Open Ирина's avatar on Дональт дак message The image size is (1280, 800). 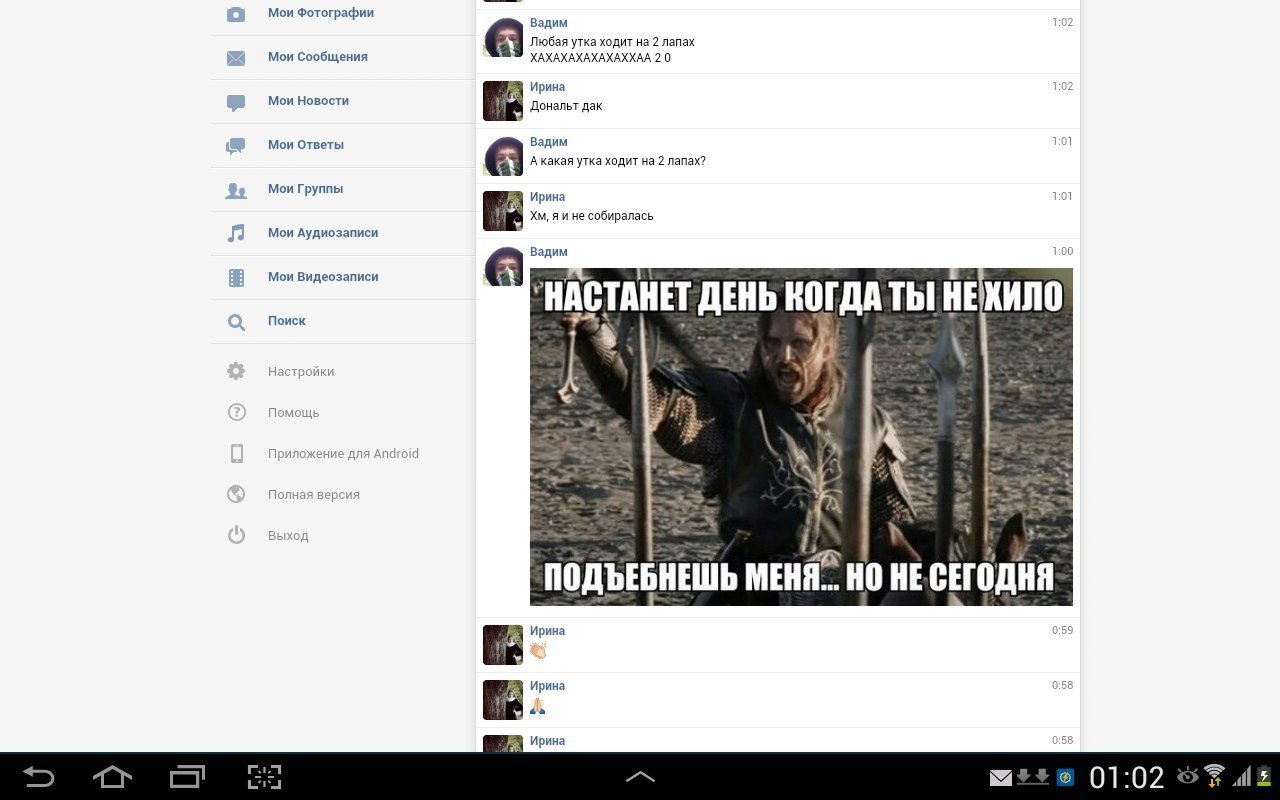click(503, 101)
